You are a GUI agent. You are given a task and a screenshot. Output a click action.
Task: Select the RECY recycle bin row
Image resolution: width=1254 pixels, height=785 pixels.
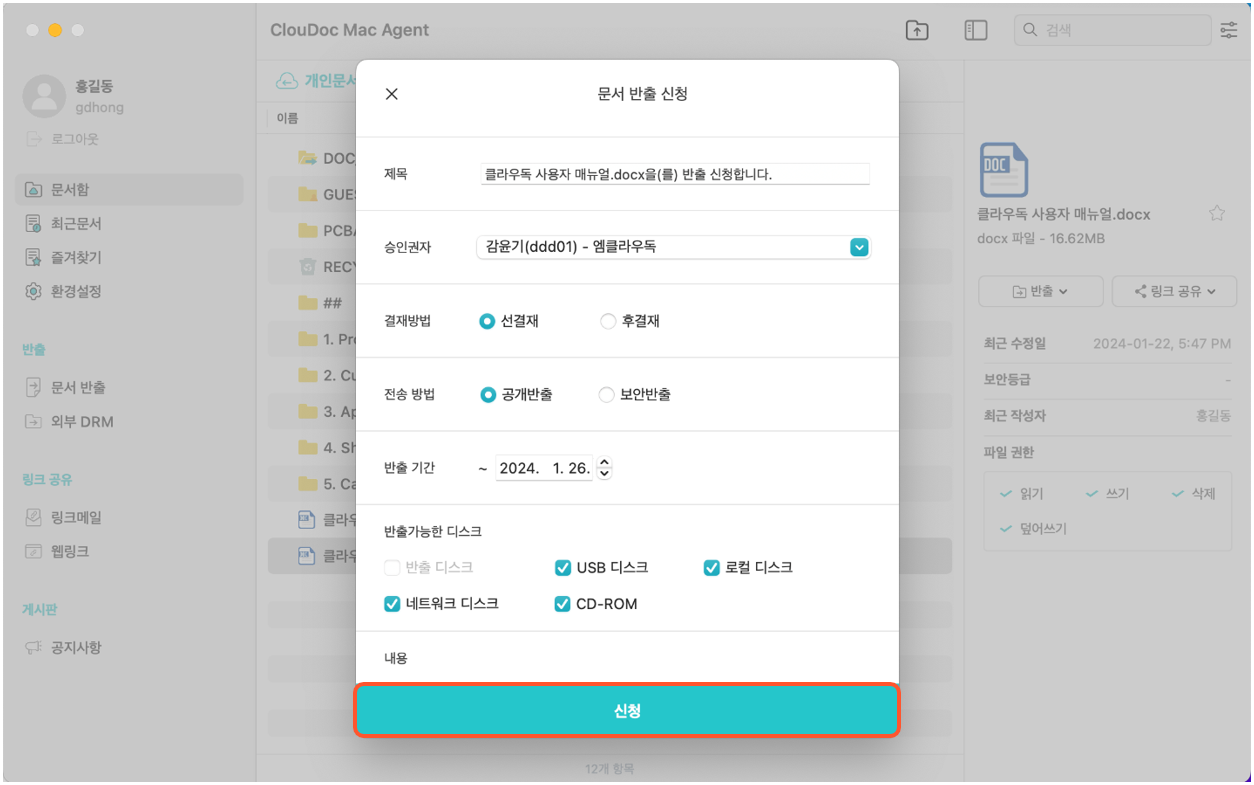(312, 267)
